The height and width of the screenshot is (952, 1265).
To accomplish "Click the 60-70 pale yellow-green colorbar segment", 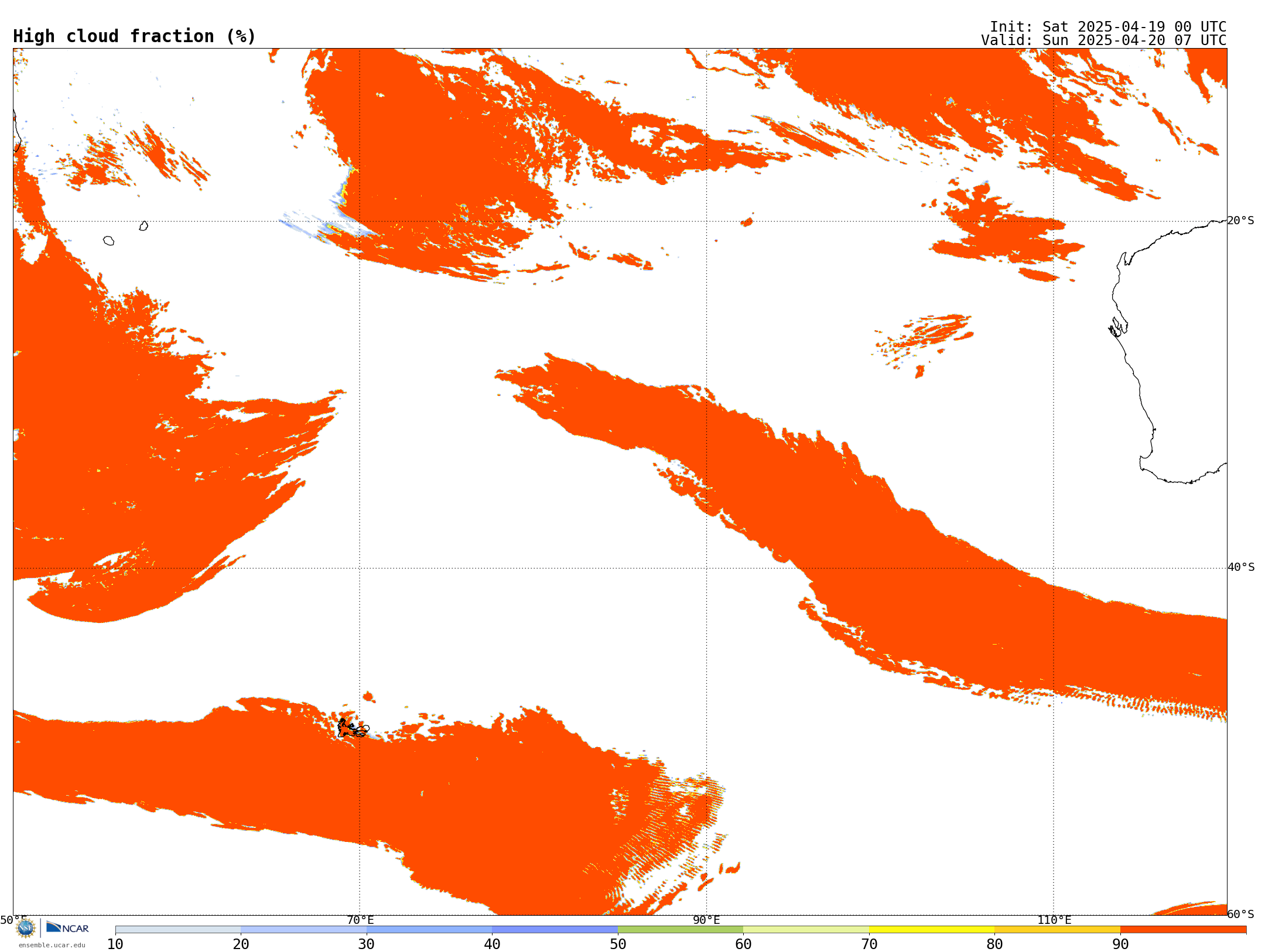I will tap(806, 929).
